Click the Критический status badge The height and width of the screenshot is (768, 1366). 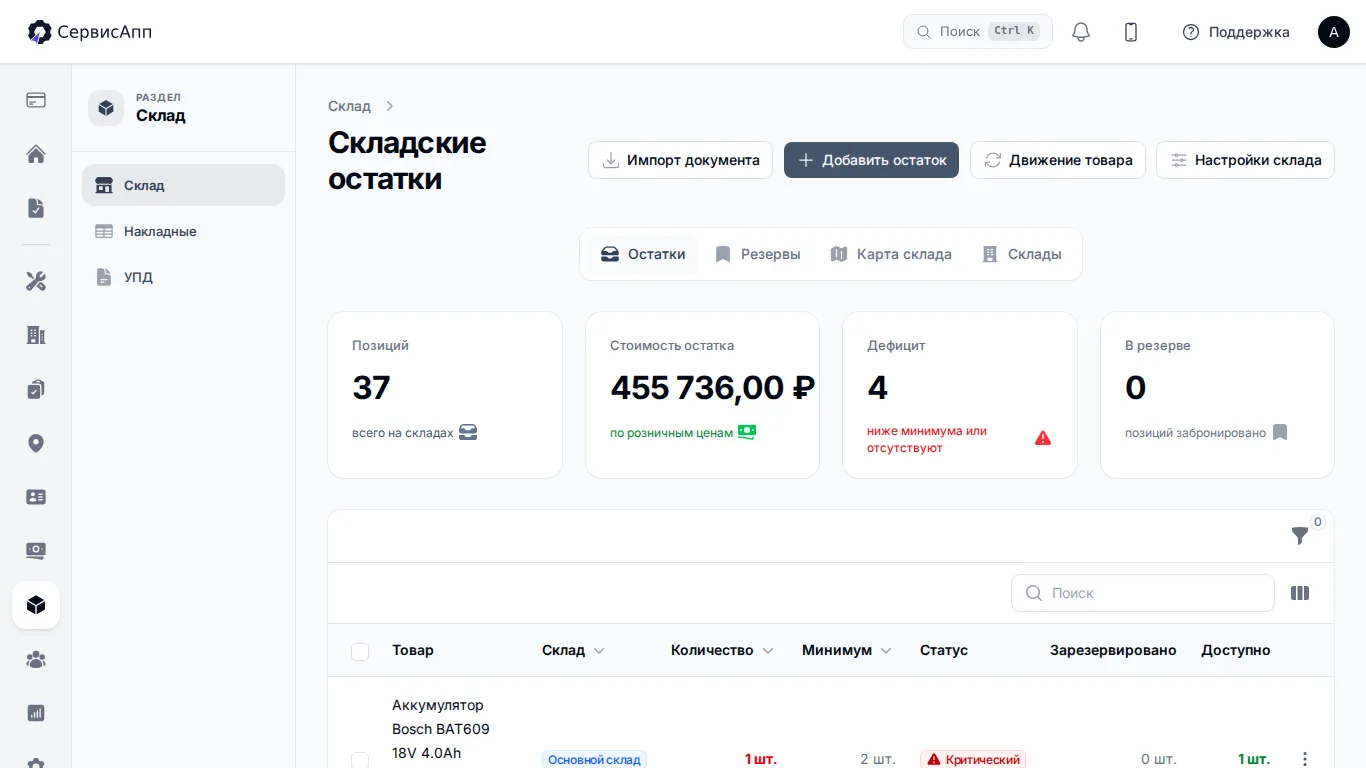click(x=973, y=760)
